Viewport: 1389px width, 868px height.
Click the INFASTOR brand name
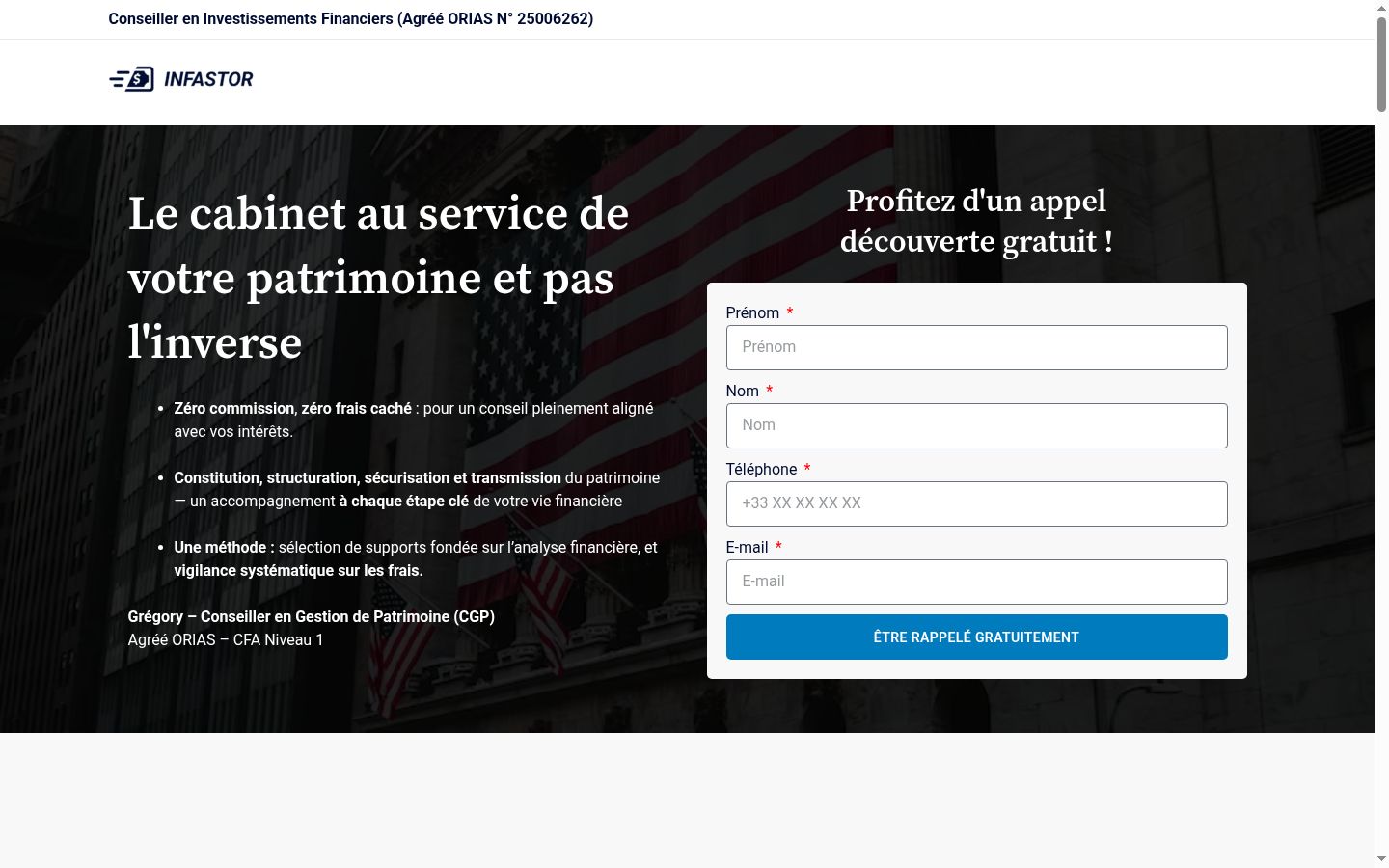coord(208,79)
